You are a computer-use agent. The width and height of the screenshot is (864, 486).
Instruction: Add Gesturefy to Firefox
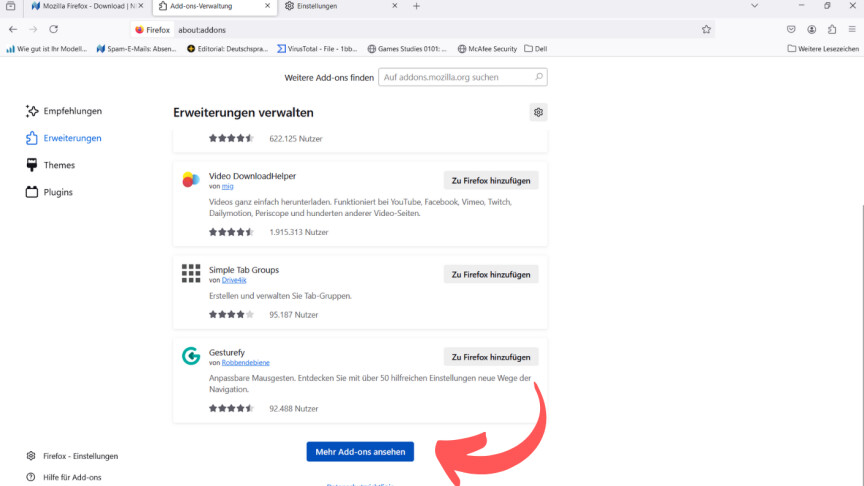[491, 357]
